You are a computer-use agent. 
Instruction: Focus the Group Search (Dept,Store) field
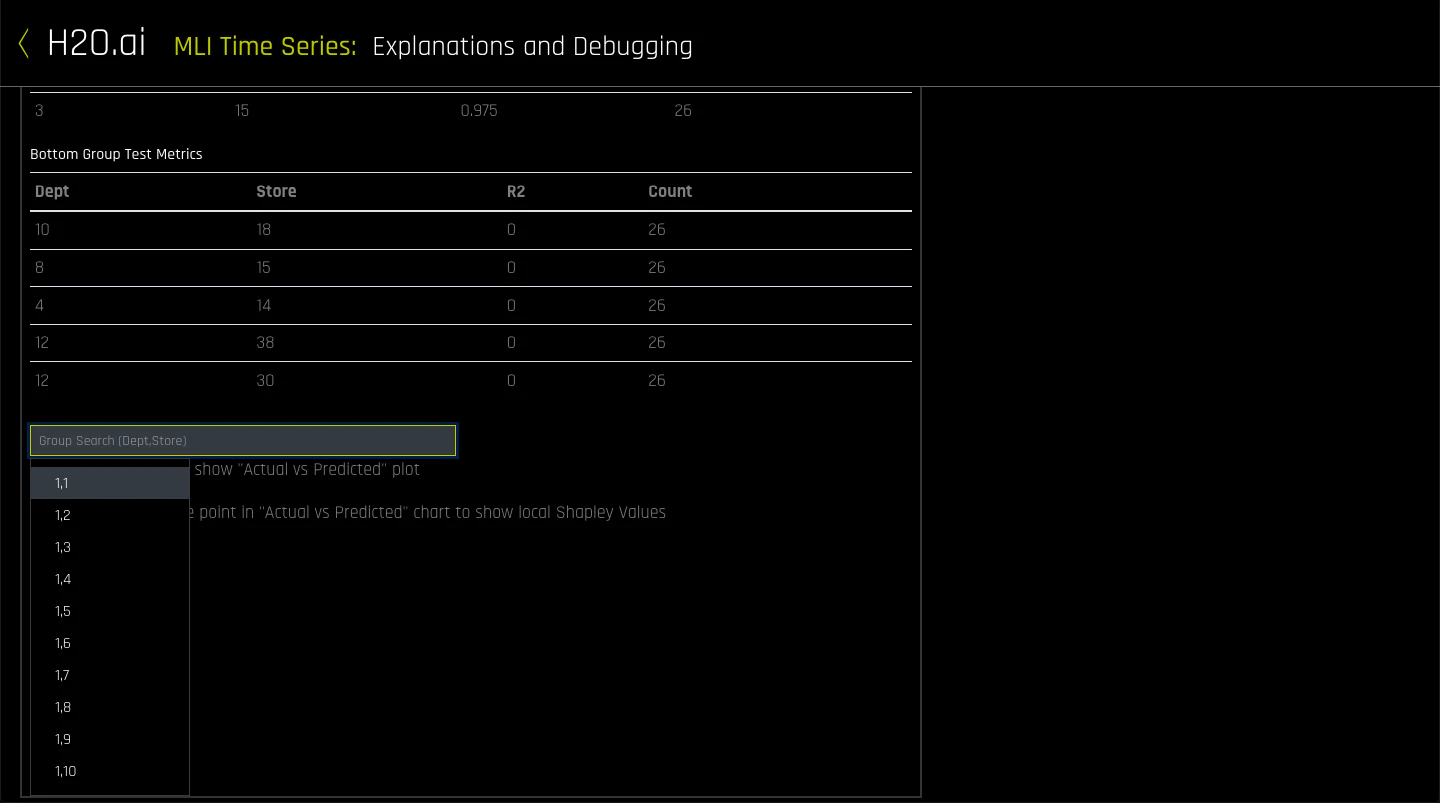coord(243,441)
